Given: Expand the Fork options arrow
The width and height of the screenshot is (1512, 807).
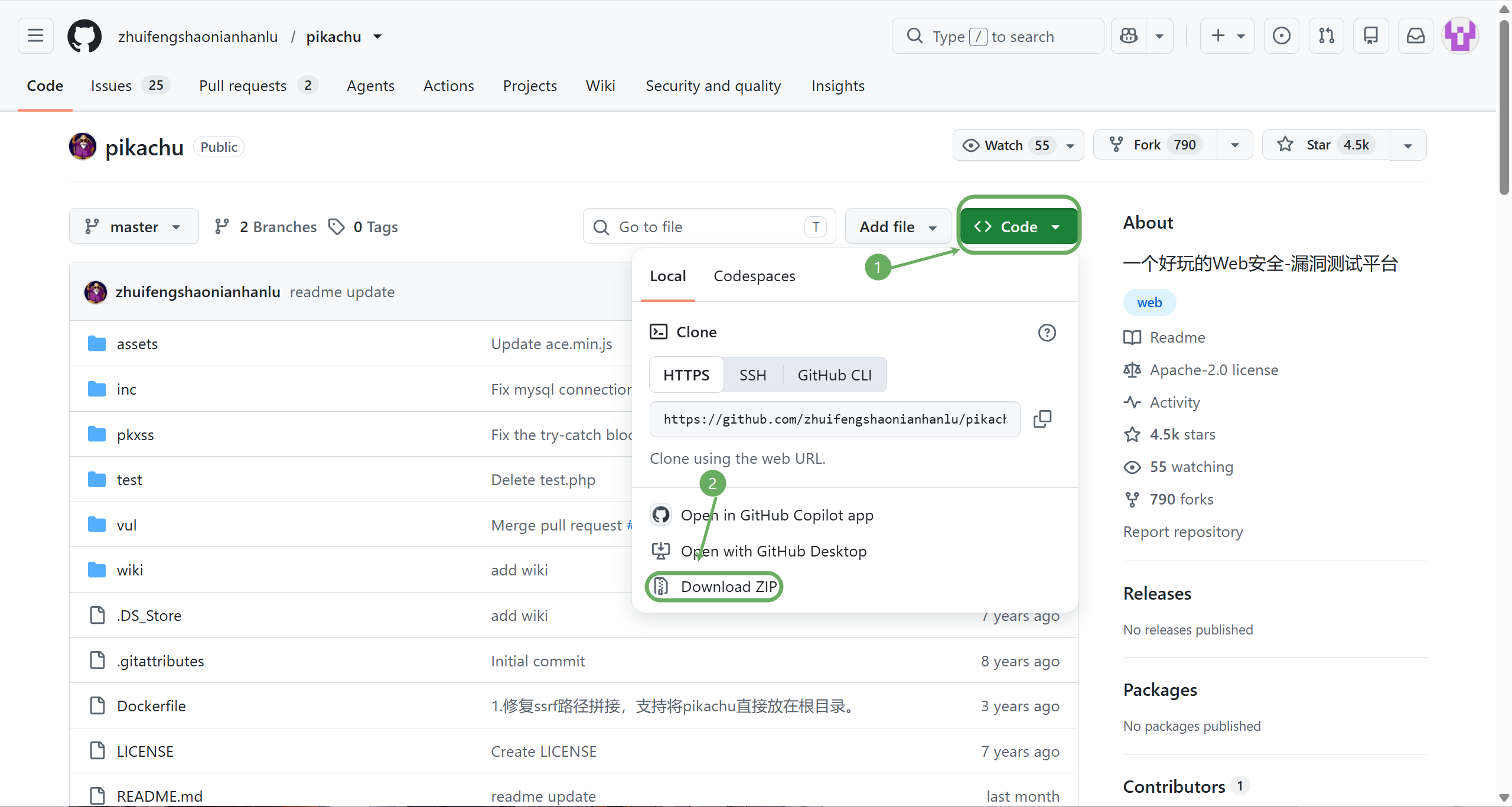Looking at the screenshot, I should [1235, 145].
